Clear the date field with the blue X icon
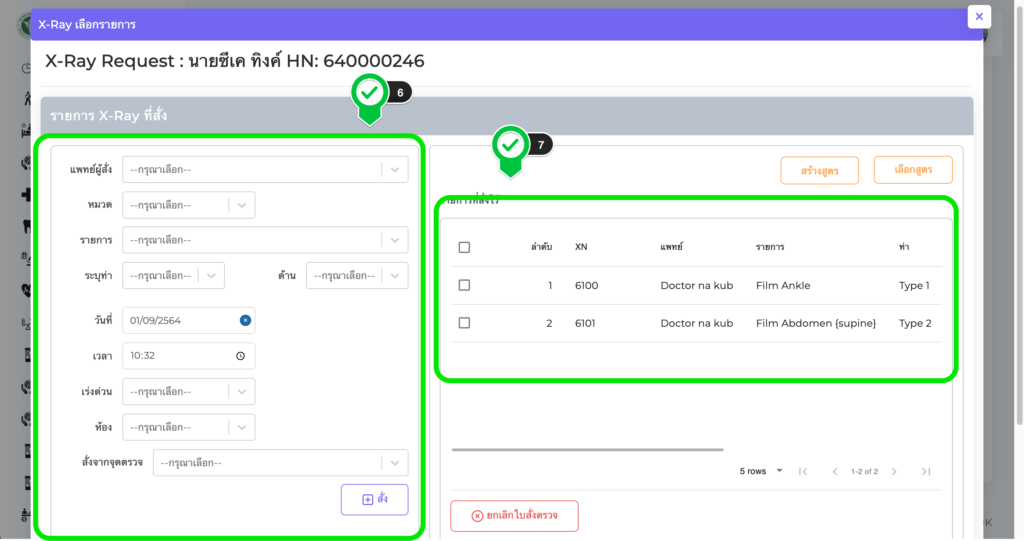This screenshot has height=541, width=1024. pyautogui.click(x=245, y=320)
